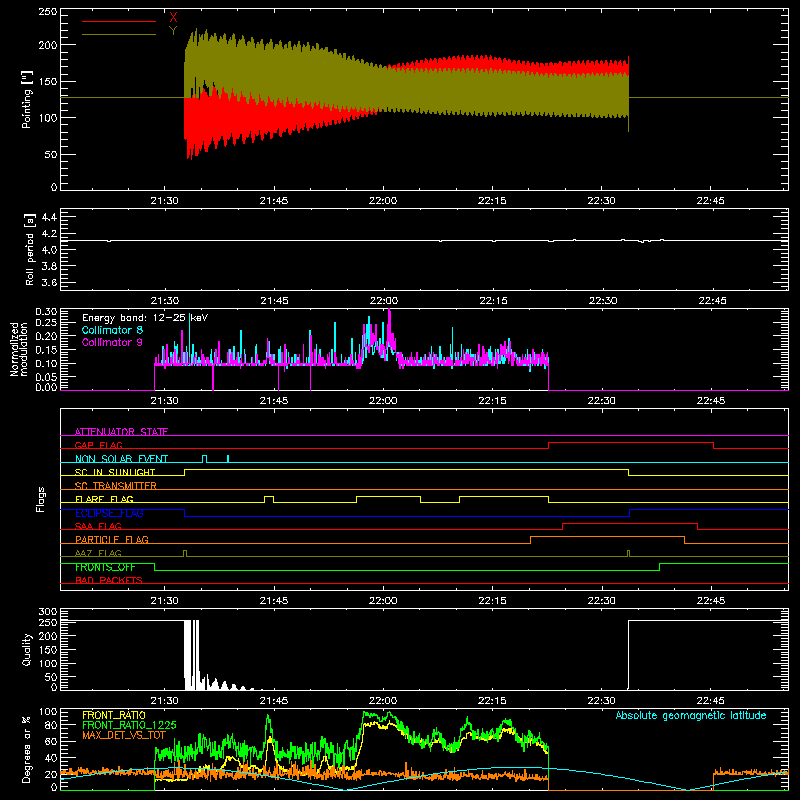The width and height of the screenshot is (800, 800).
Task: Click the green FRONT_RATIO_1225 legend entry
Action: pos(129,725)
